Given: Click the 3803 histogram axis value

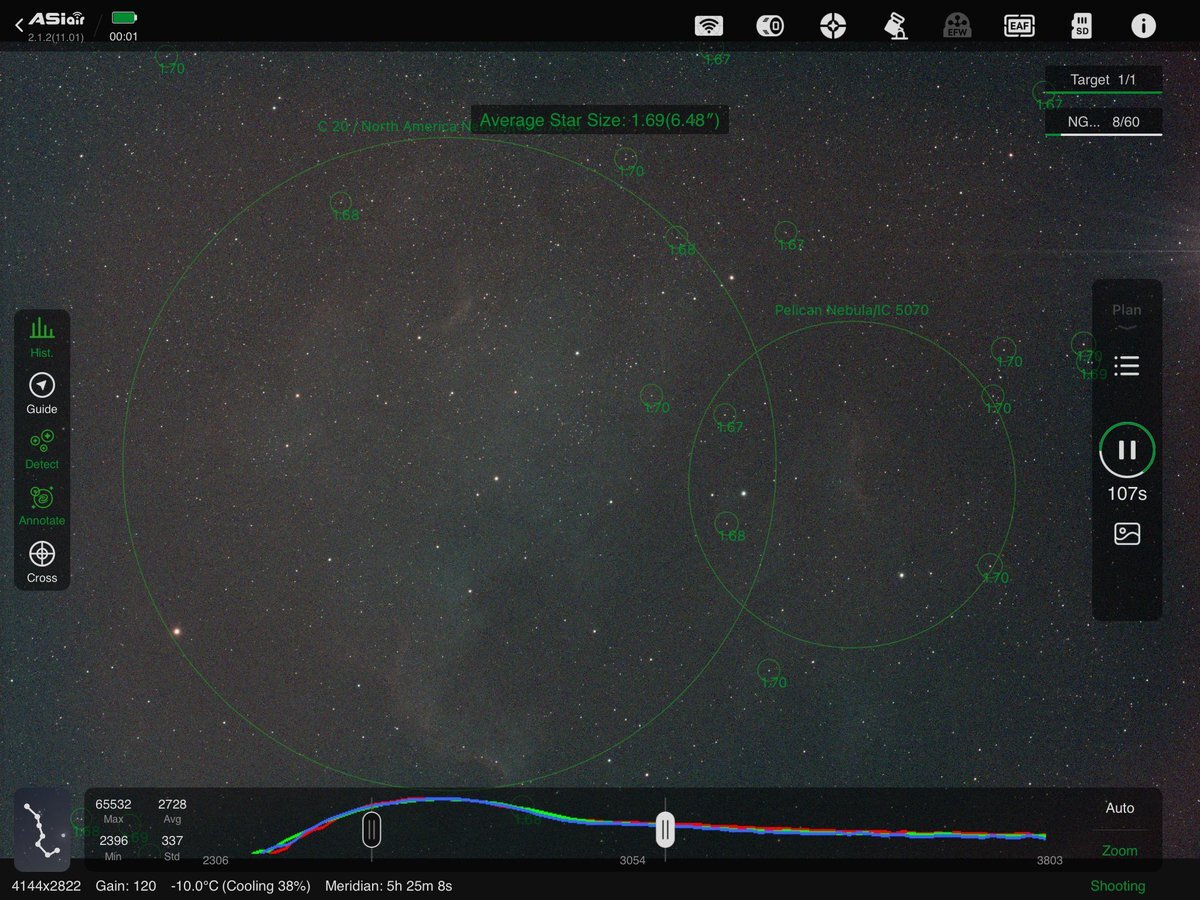Looking at the screenshot, I should point(1048,861).
